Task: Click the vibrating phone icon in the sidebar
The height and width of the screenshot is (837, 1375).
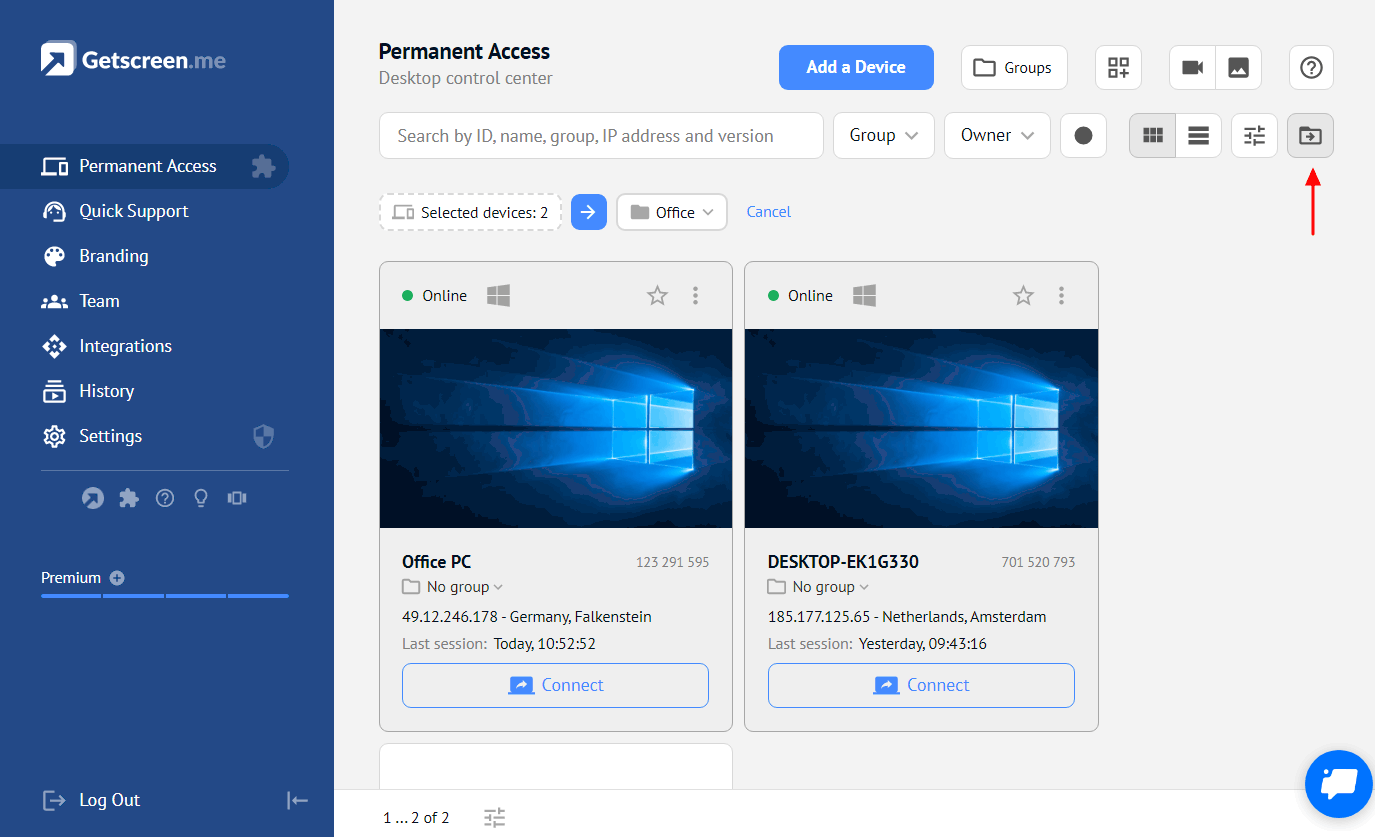Action: 237,498
